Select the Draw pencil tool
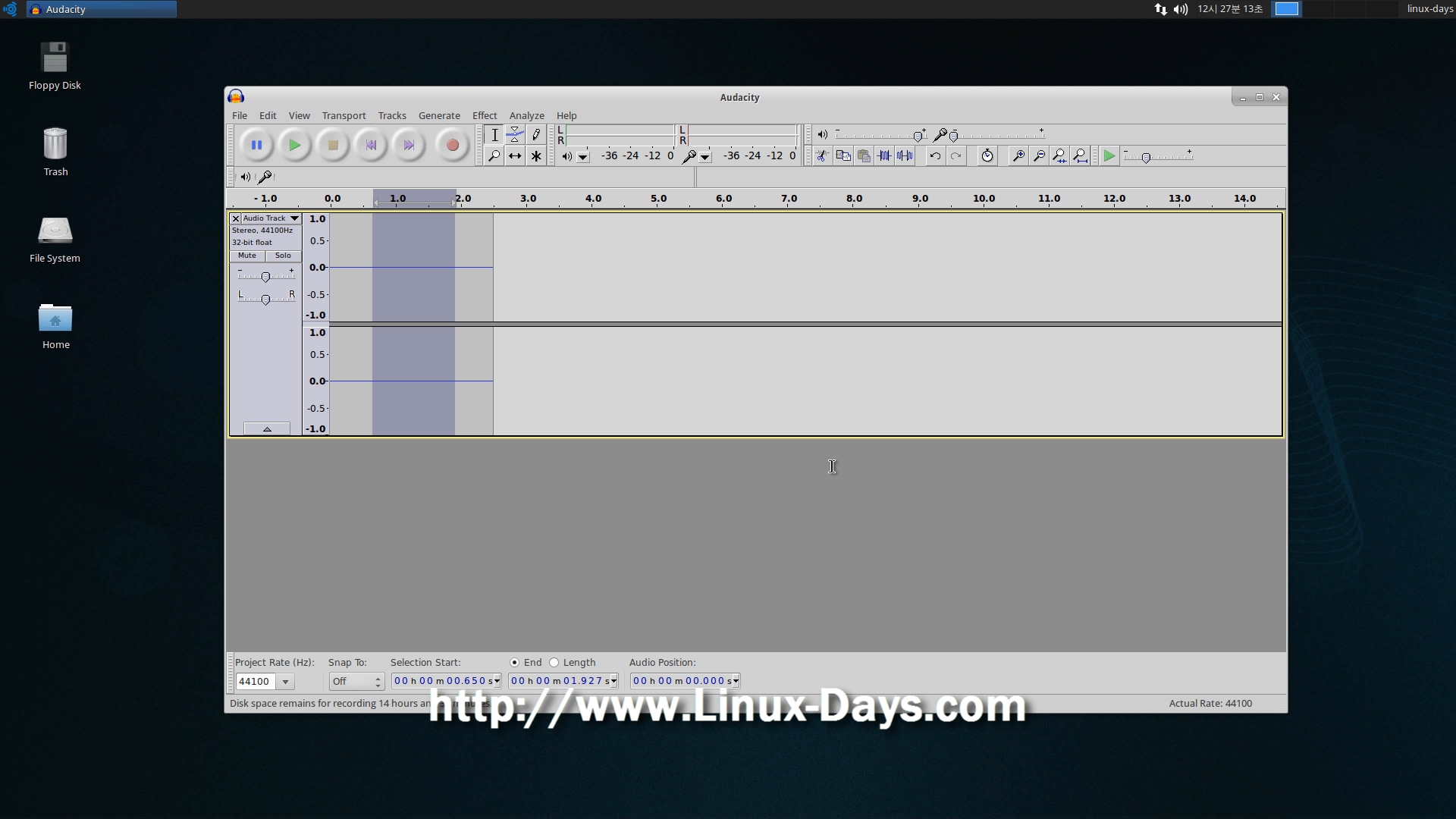 click(536, 135)
